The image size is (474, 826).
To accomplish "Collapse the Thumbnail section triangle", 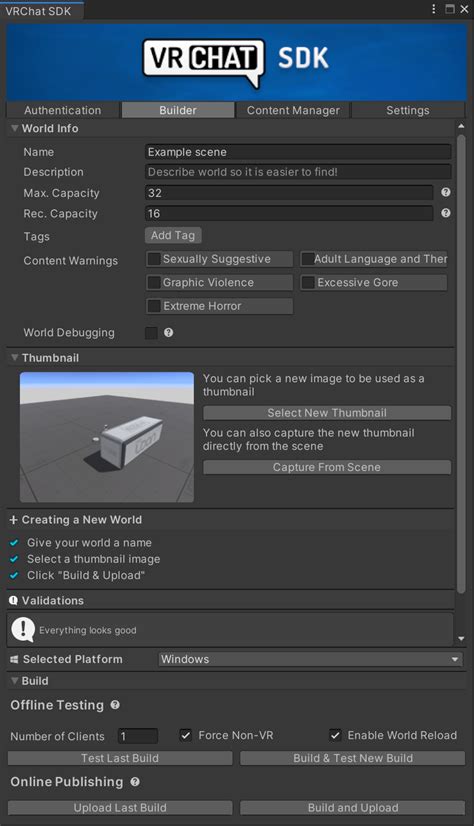I will (15, 358).
